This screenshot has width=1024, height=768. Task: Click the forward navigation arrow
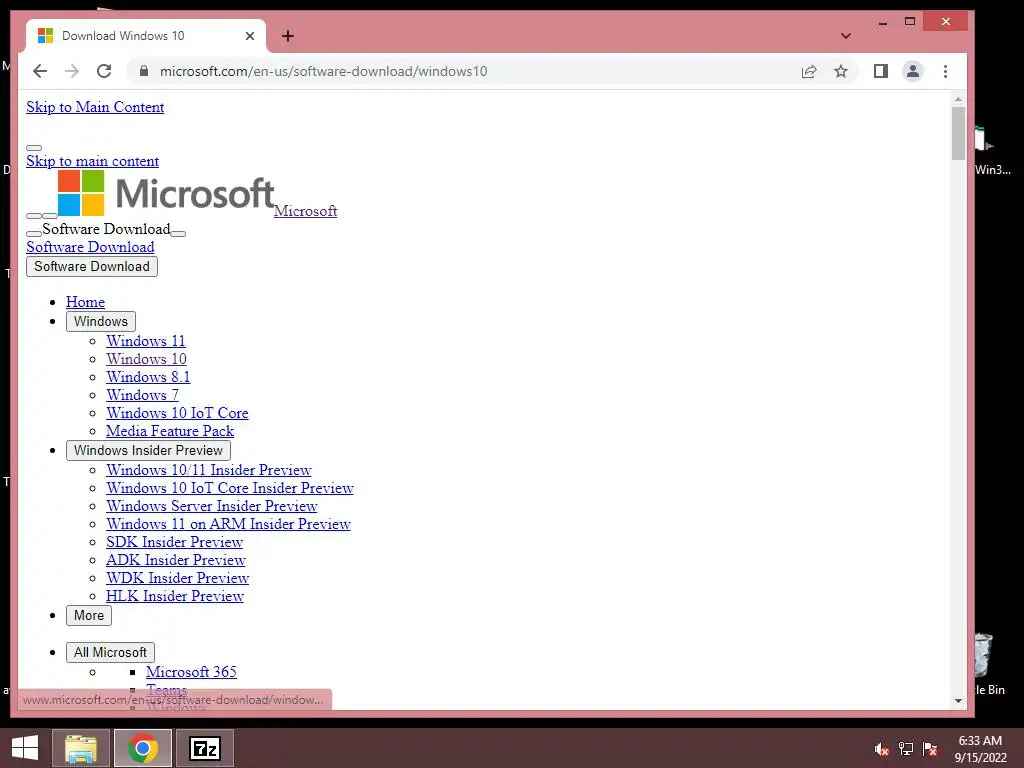tap(72, 71)
